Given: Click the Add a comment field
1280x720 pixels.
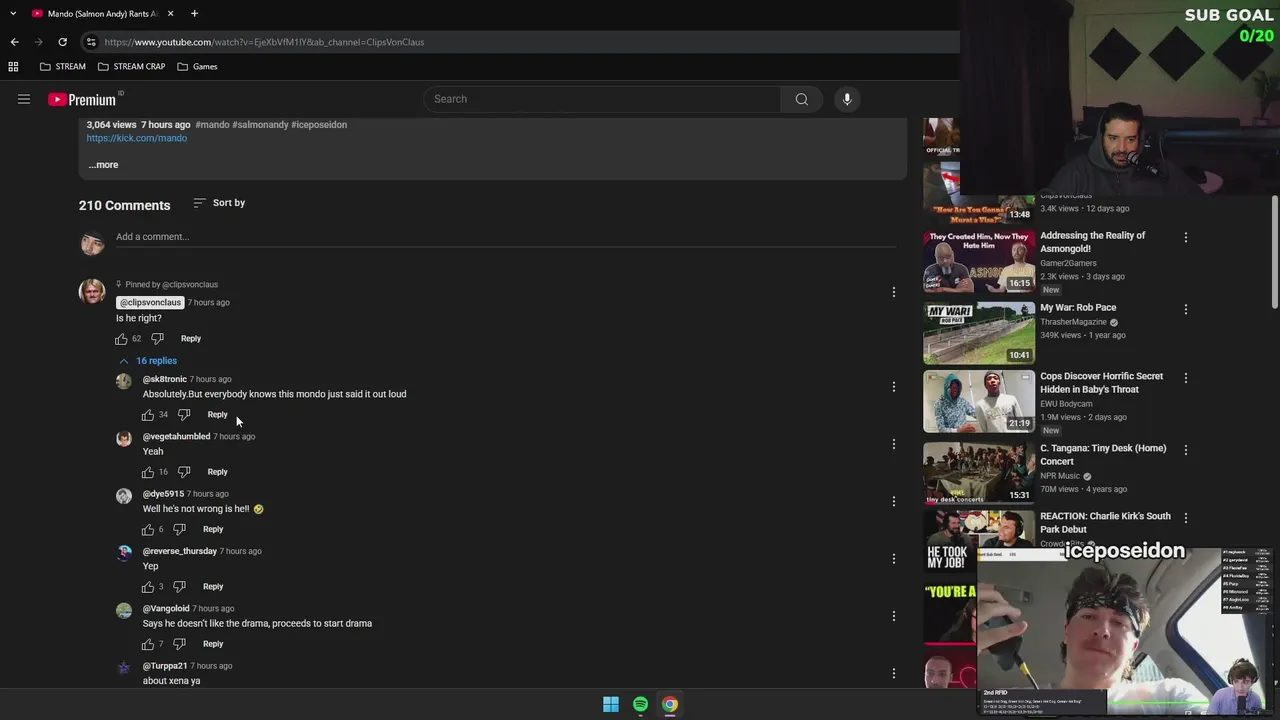Looking at the screenshot, I should 505,237.
